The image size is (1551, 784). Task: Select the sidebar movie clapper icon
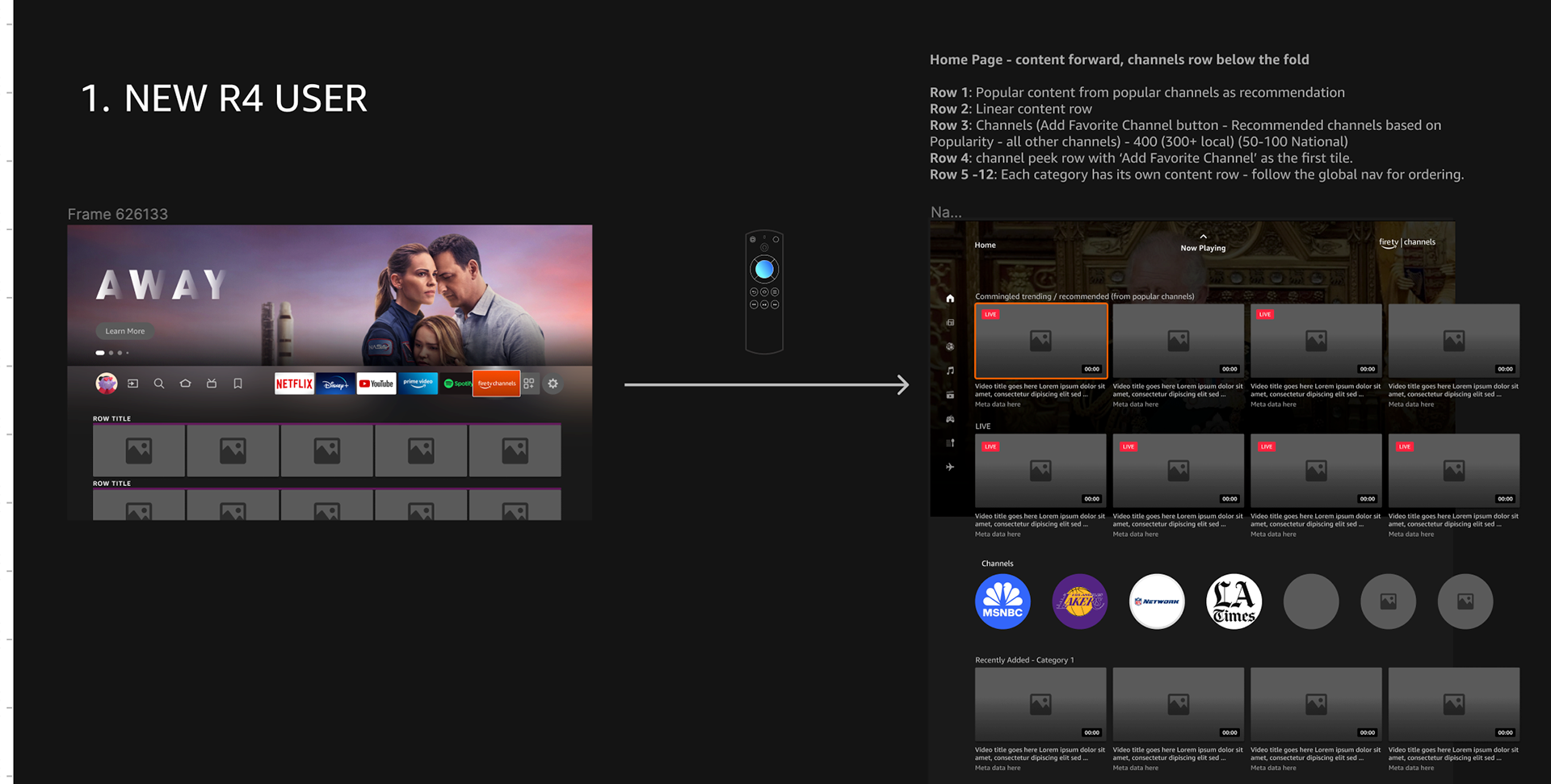point(950,395)
